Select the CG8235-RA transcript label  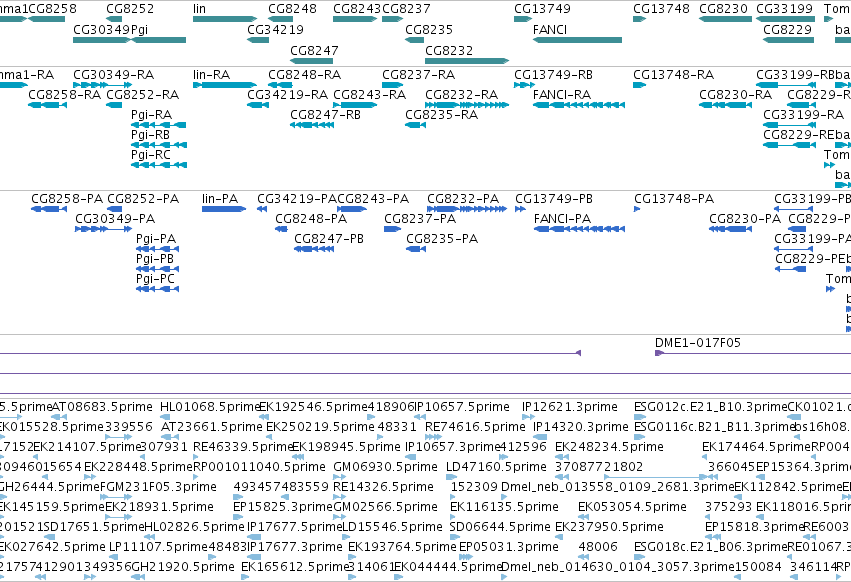441,115
